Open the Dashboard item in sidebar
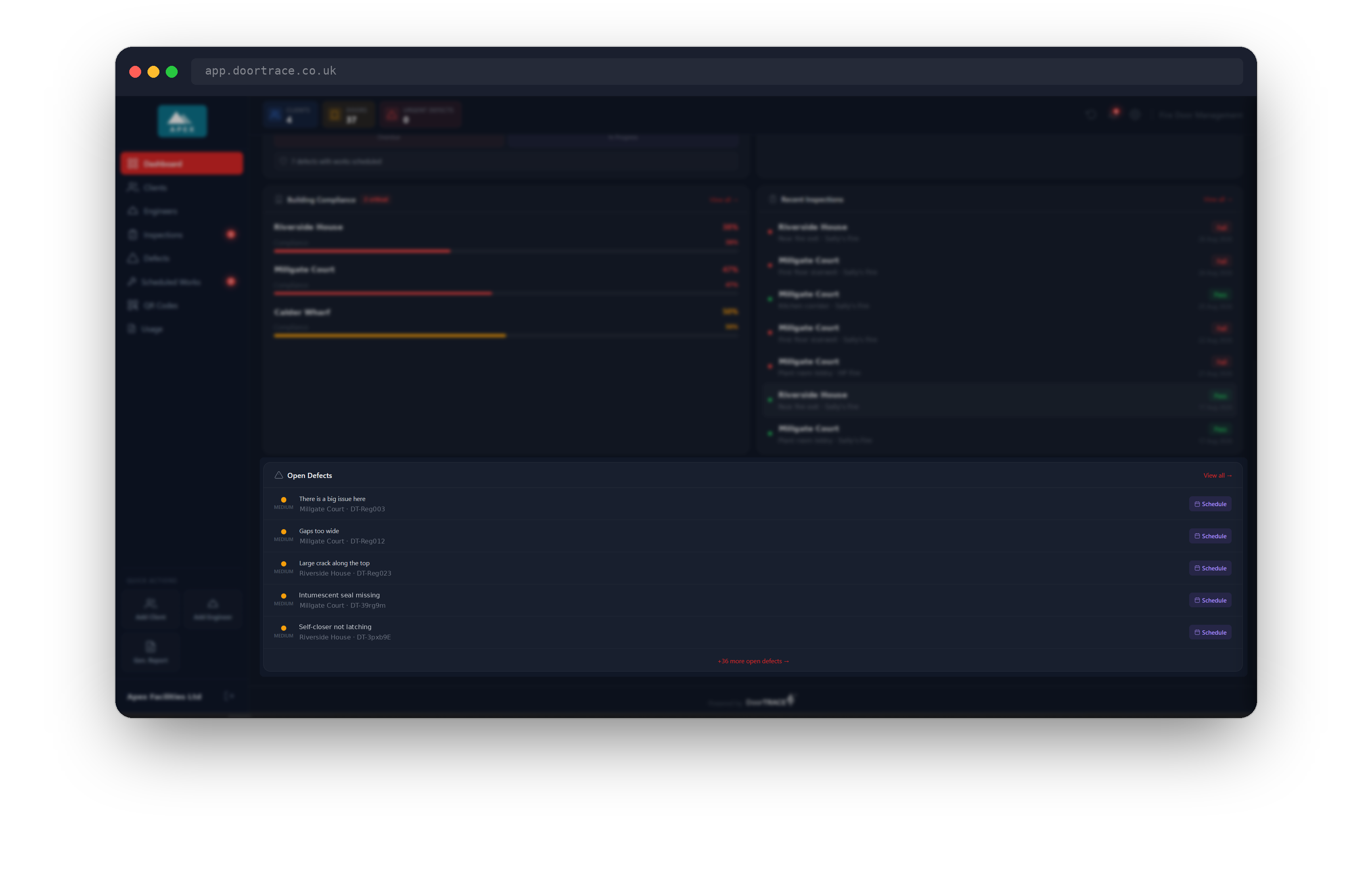This screenshot has height=883, width=1372. click(x=182, y=163)
